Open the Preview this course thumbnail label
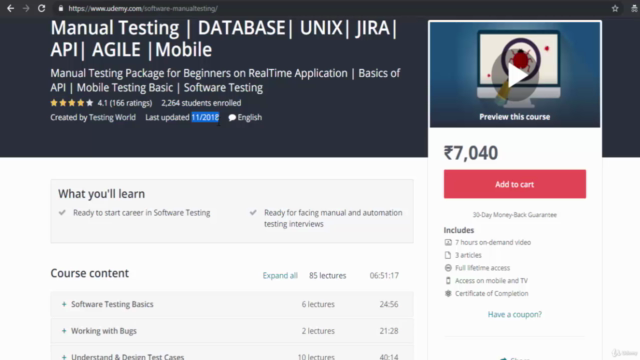 pos(515,117)
